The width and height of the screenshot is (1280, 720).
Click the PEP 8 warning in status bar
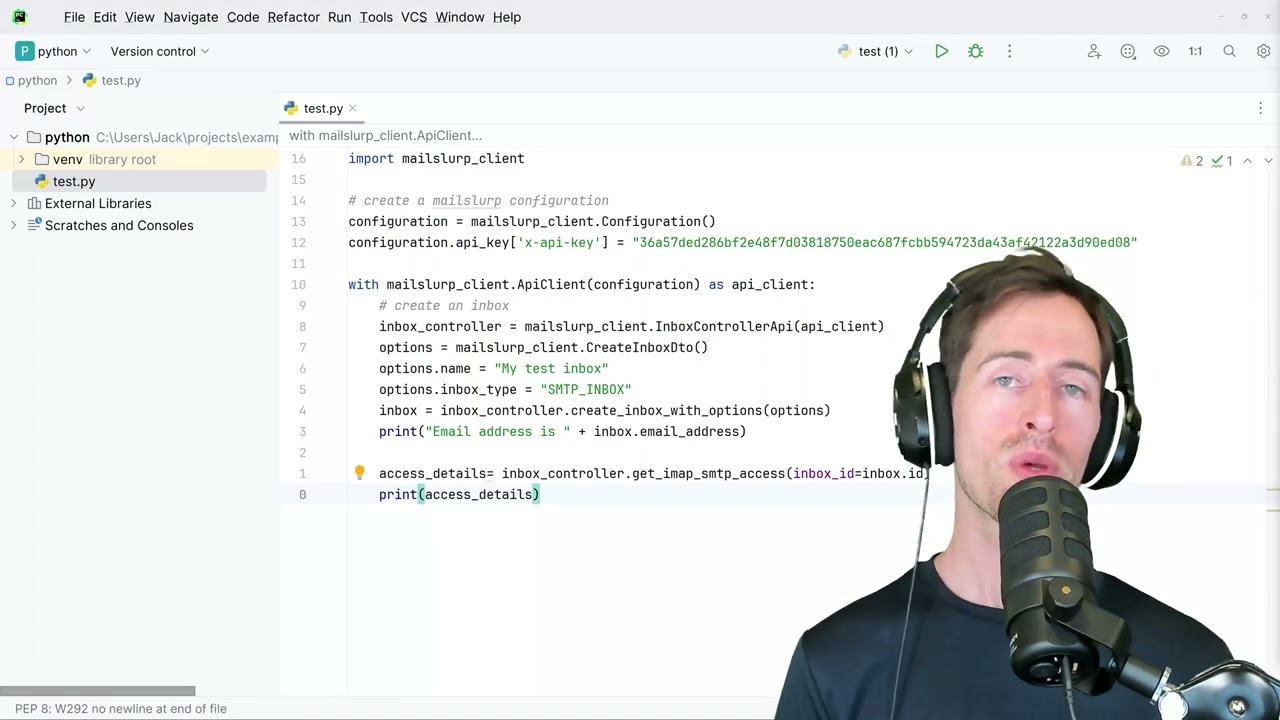coord(121,708)
